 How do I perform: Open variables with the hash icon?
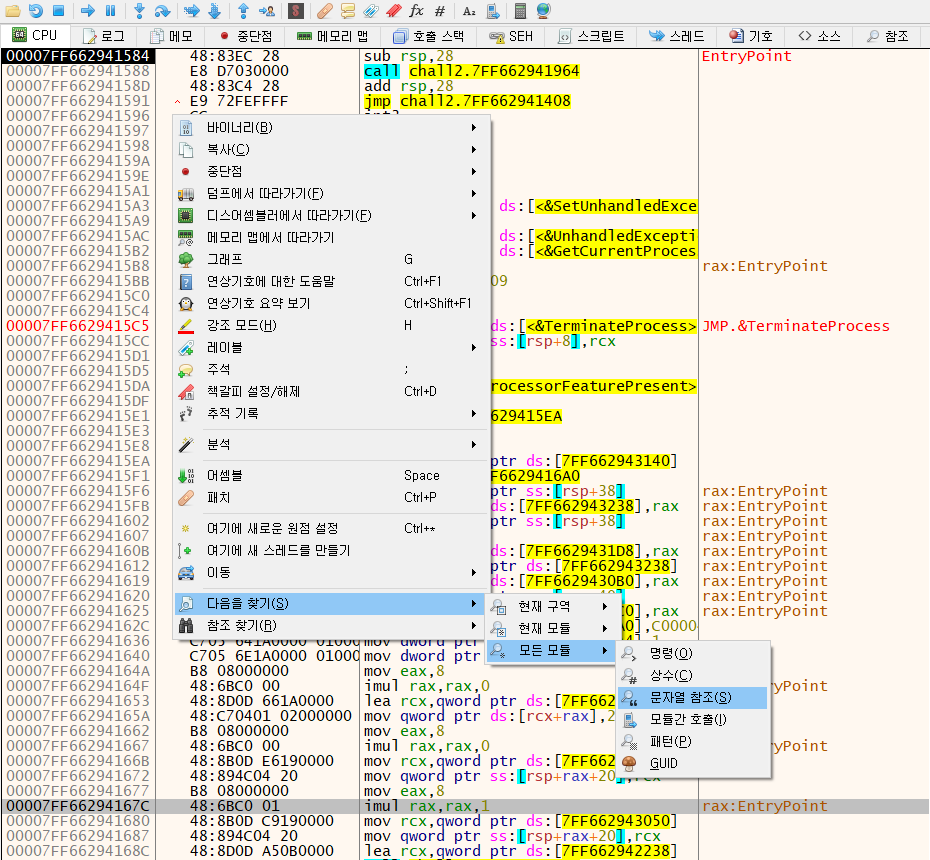click(x=439, y=11)
